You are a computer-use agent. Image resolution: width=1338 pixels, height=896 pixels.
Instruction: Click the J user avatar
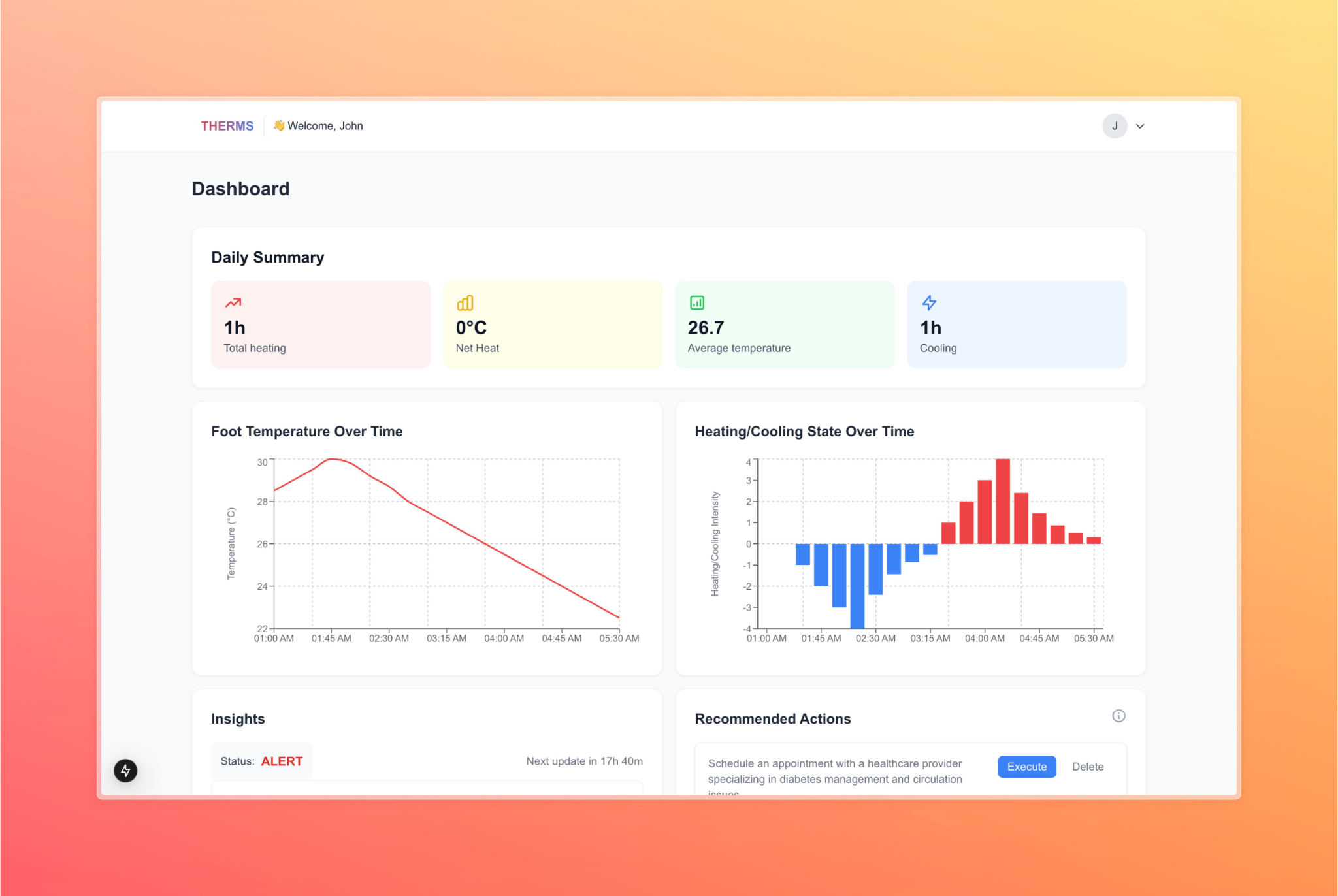tap(1115, 126)
